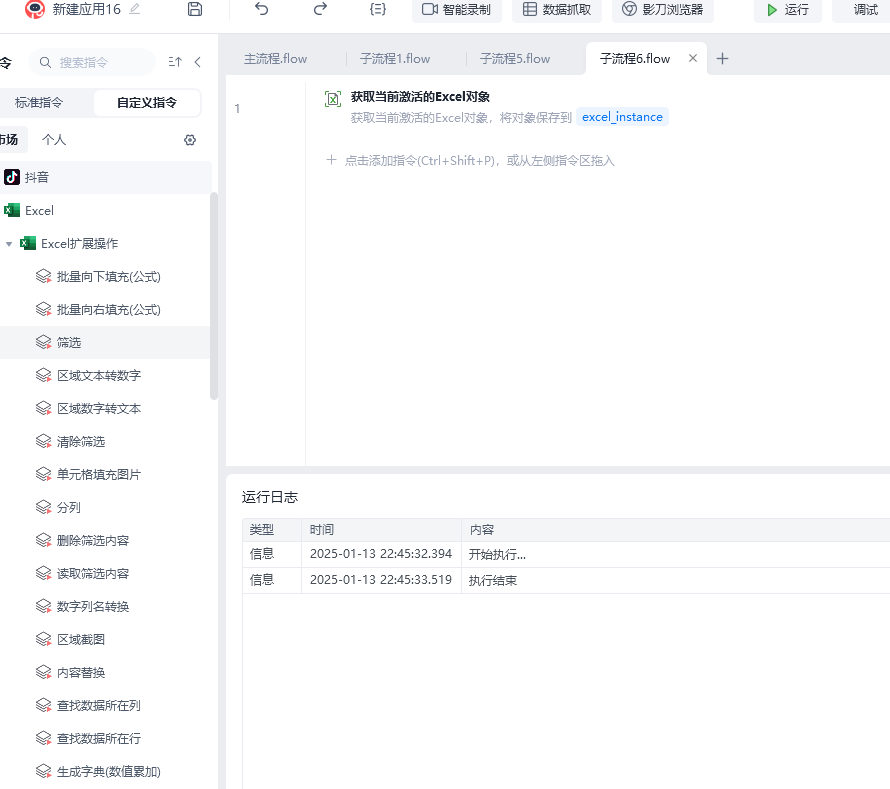Screen dimensions: 890x789
Task: Click the redo arrow icon
Action: click(x=320, y=9)
